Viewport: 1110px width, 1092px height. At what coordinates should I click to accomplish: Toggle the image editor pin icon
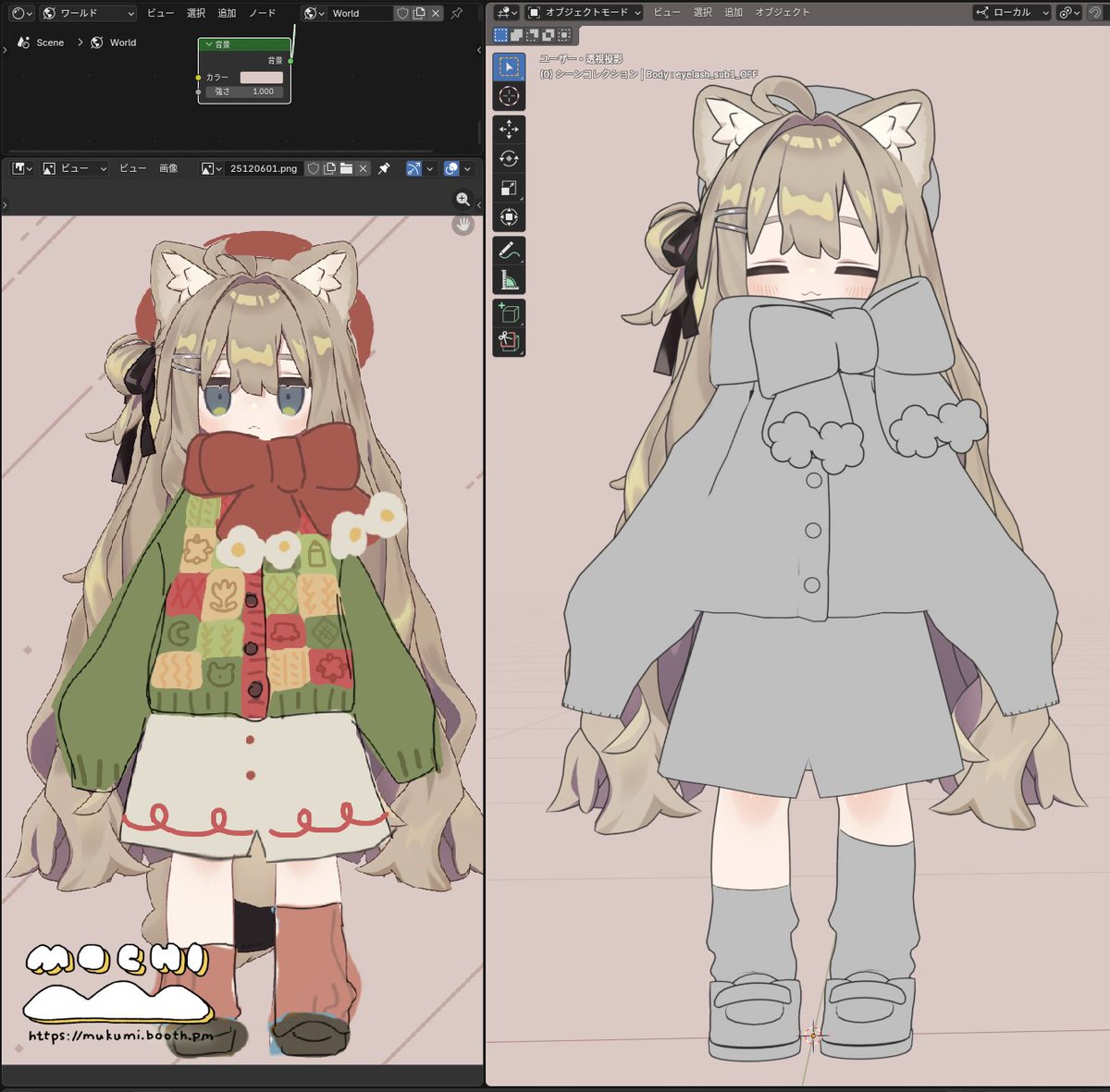[384, 168]
